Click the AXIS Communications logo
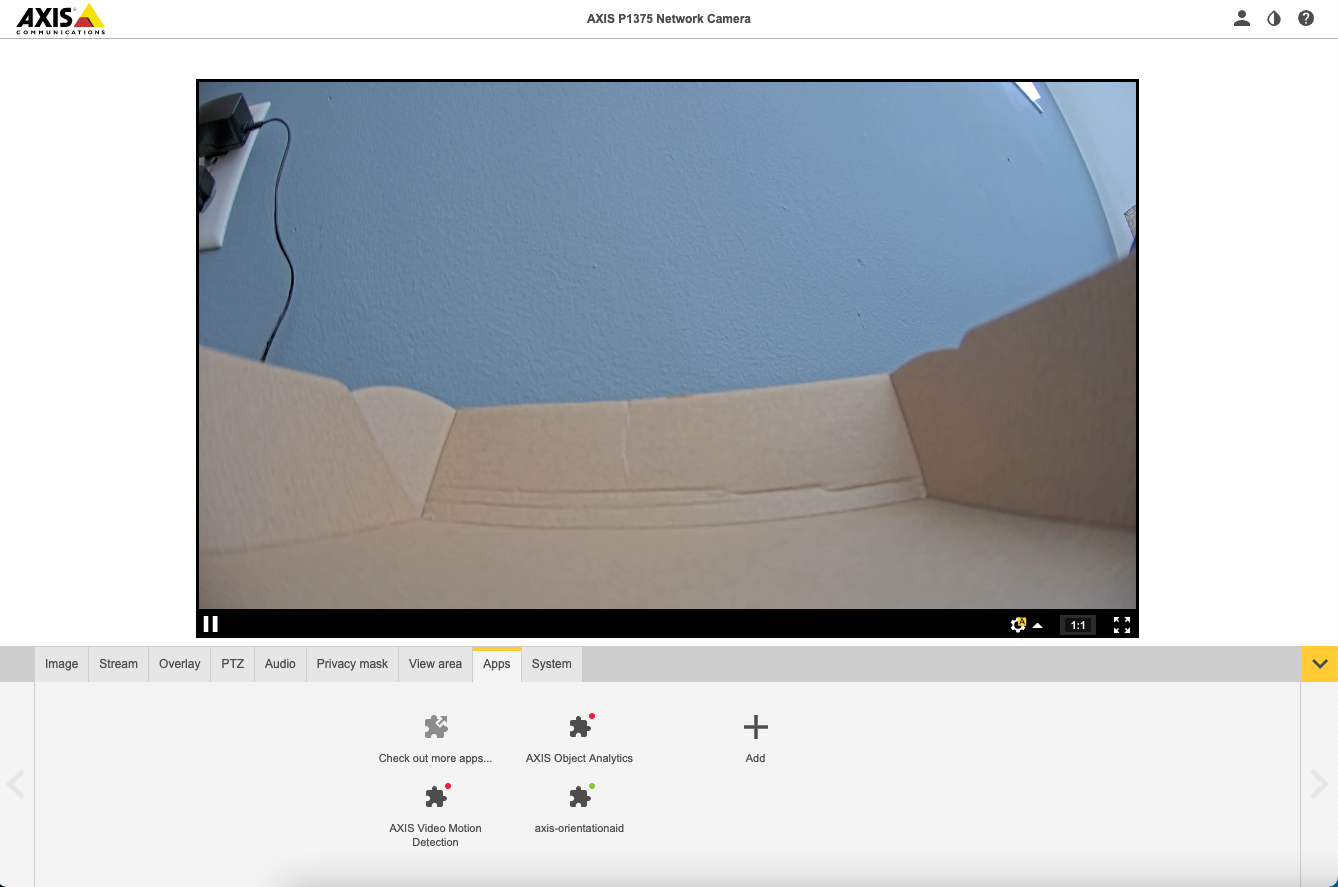The width and height of the screenshot is (1338, 887). coord(60,18)
